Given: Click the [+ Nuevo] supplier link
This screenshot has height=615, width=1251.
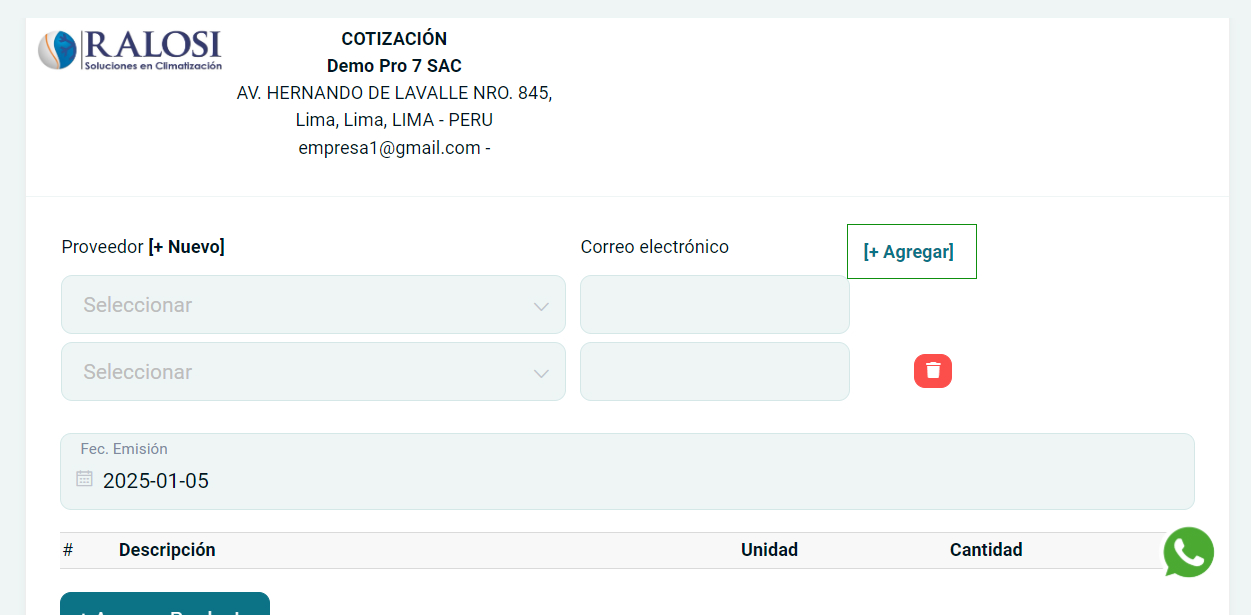Looking at the screenshot, I should tap(187, 247).
